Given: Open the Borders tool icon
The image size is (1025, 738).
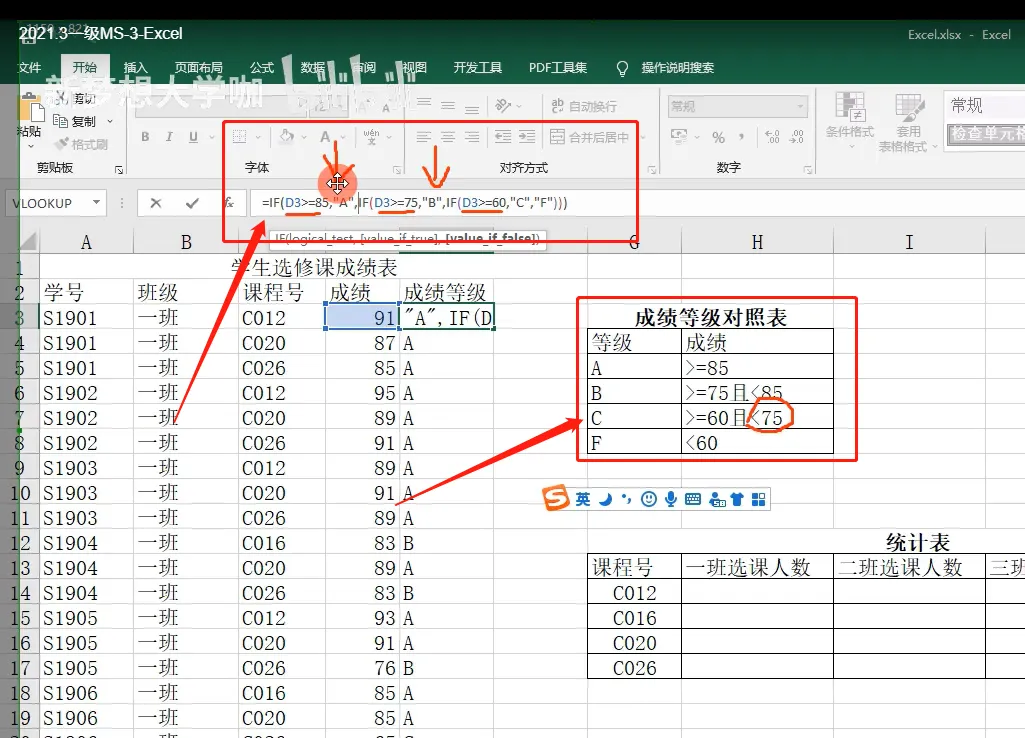Looking at the screenshot, I should click(x=239, y=137).
